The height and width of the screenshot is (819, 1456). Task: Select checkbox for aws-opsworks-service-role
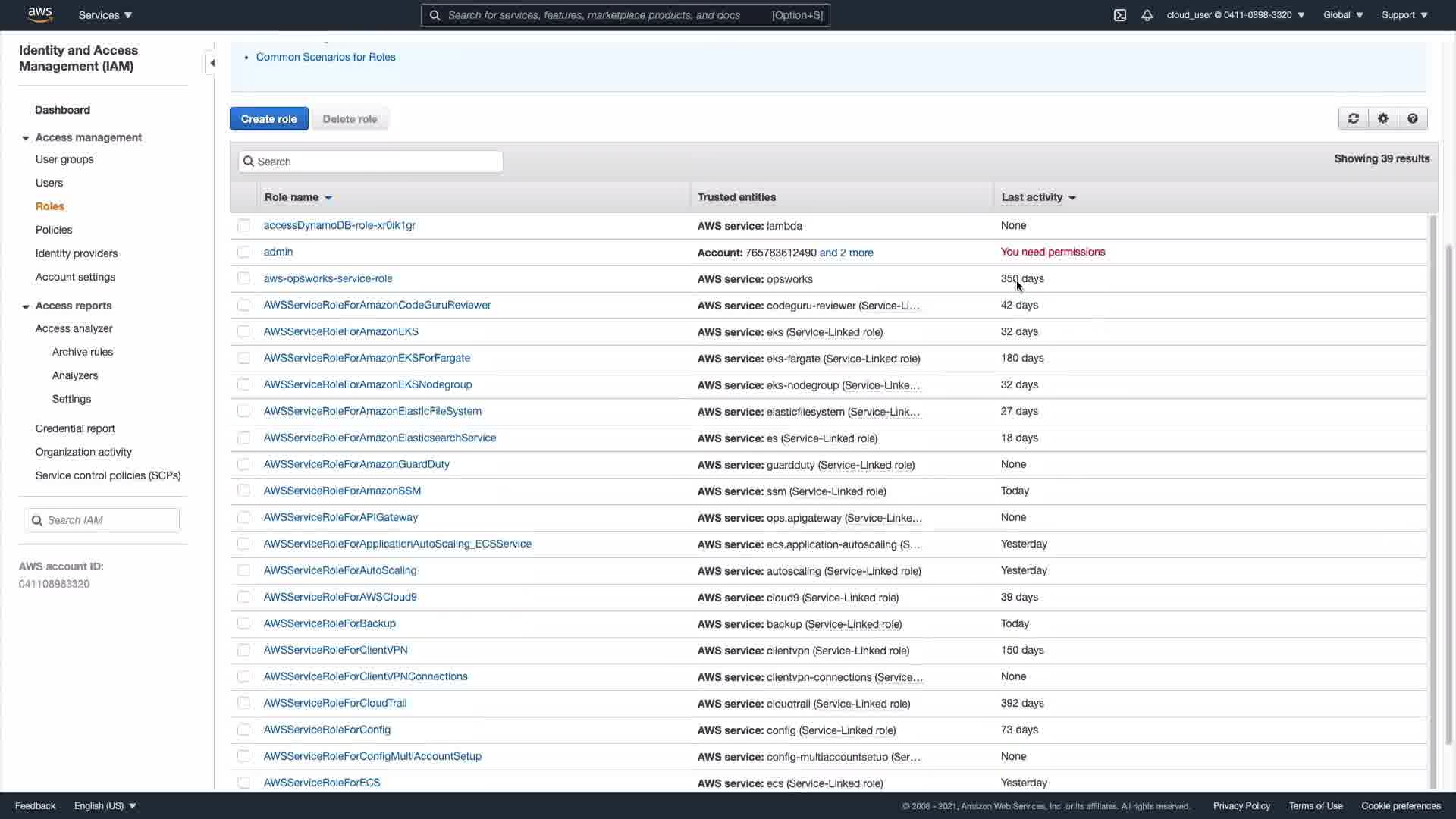pyautogui.click(x=243, y=278)
